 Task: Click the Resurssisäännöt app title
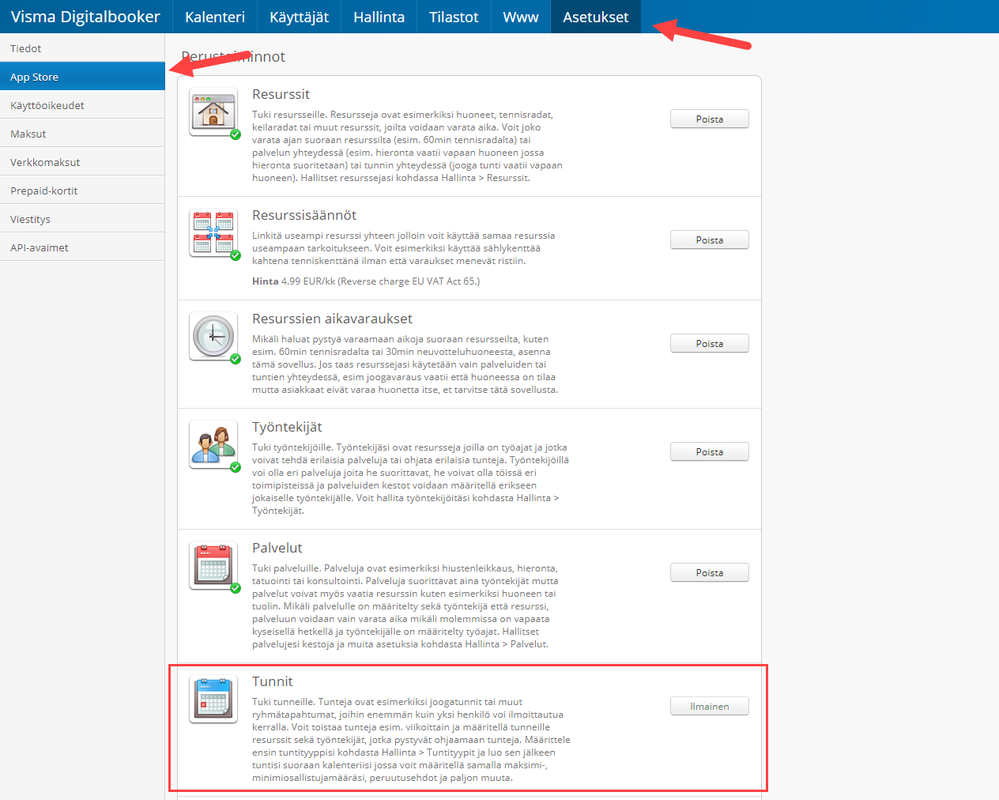click(304, 215)
